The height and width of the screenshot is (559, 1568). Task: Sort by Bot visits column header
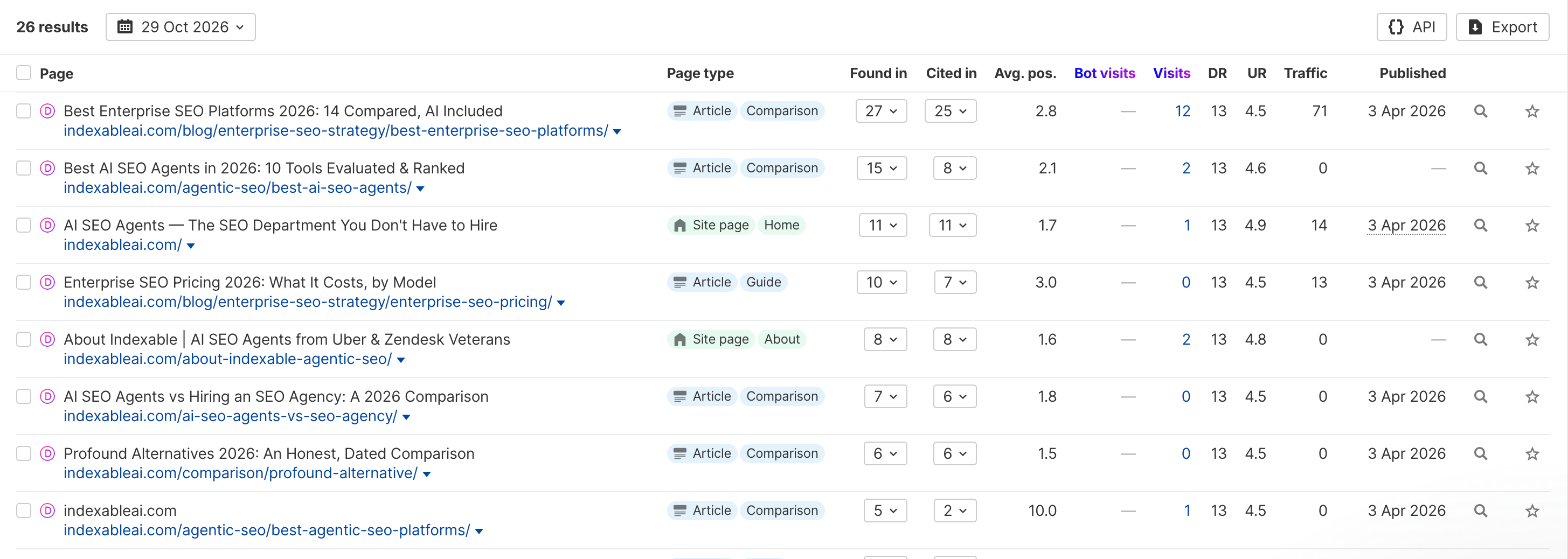[x=1105, y=73]
